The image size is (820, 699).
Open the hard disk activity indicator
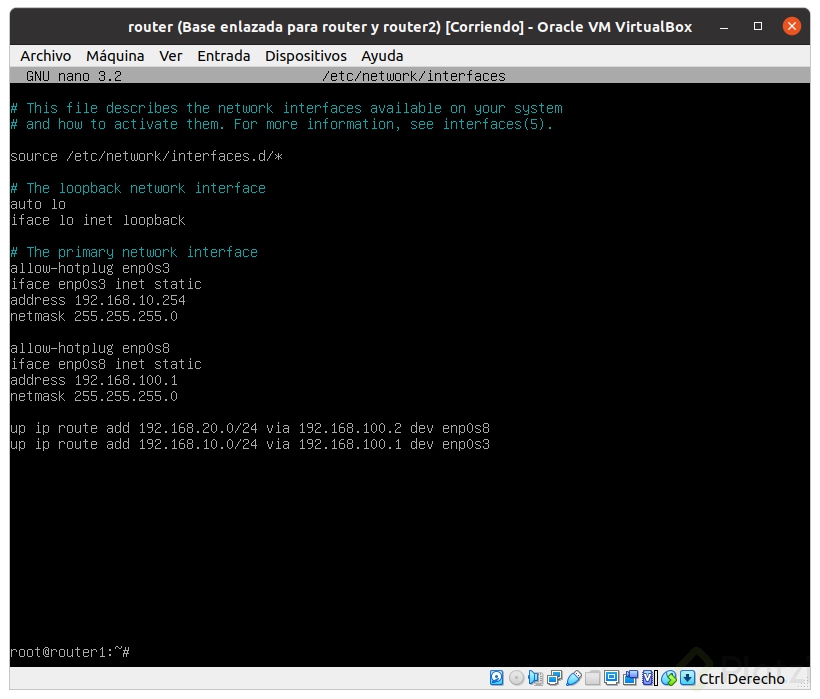[496, 678]
